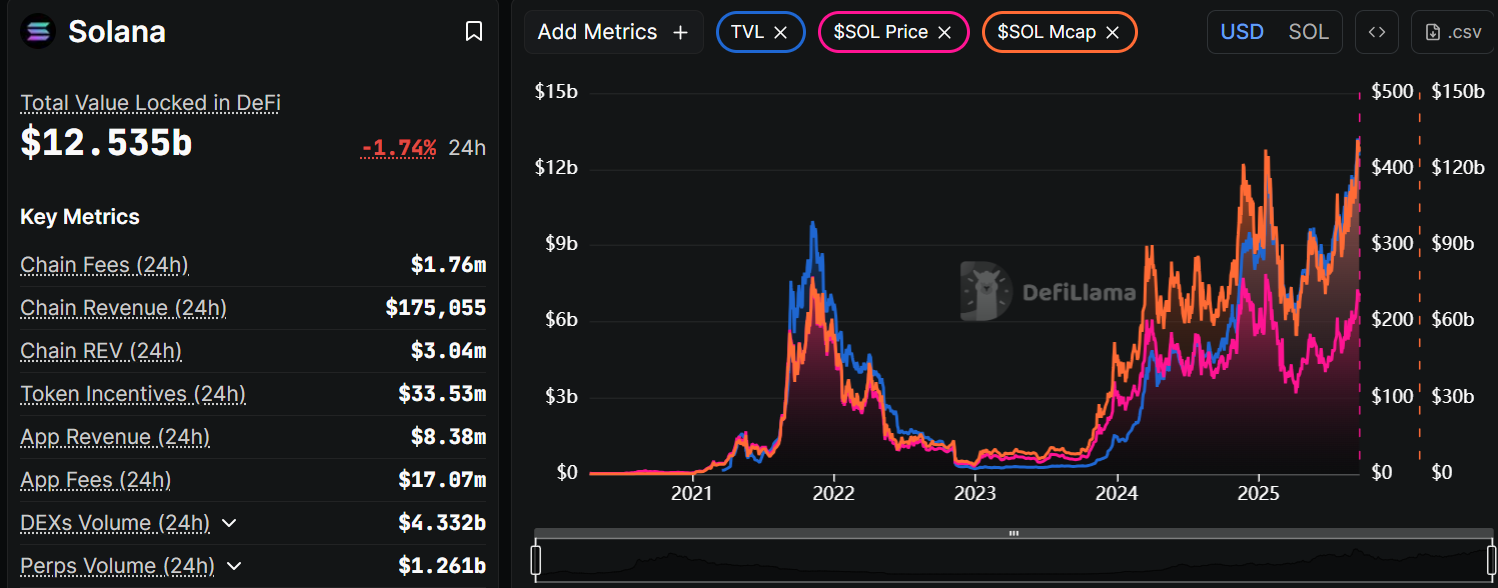1498x588 pixels.
Task: Click the TVL metric chip label
Action: pyautogui.click(x=747, y=32)
